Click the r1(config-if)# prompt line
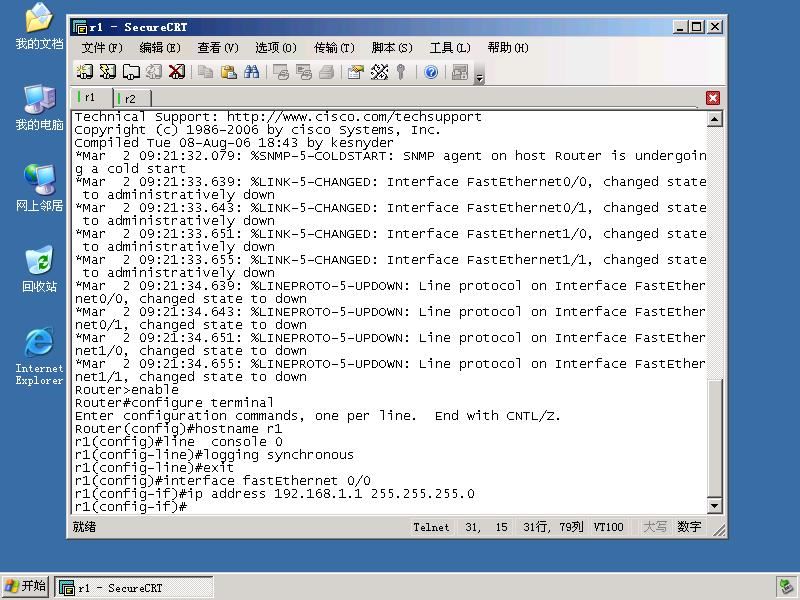 (131, 507)
